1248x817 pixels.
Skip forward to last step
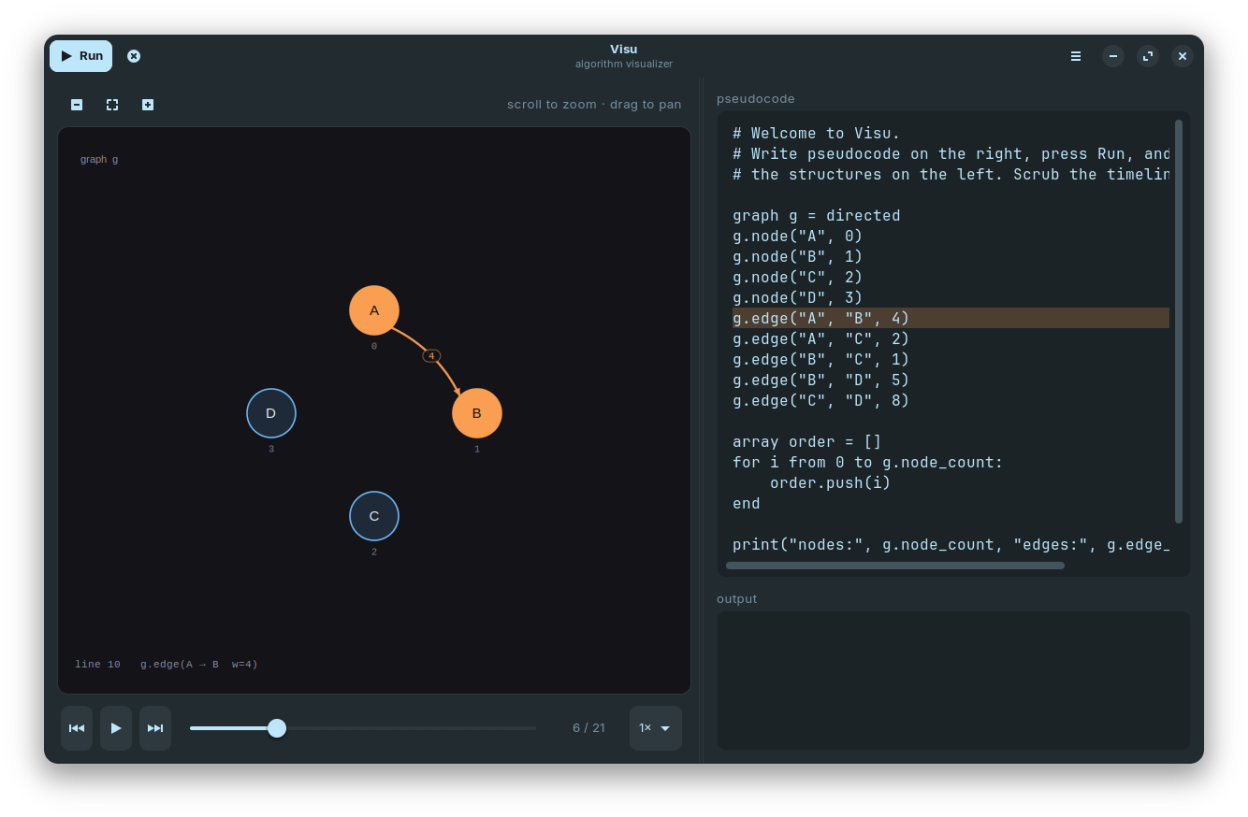[x=155, y=728]
